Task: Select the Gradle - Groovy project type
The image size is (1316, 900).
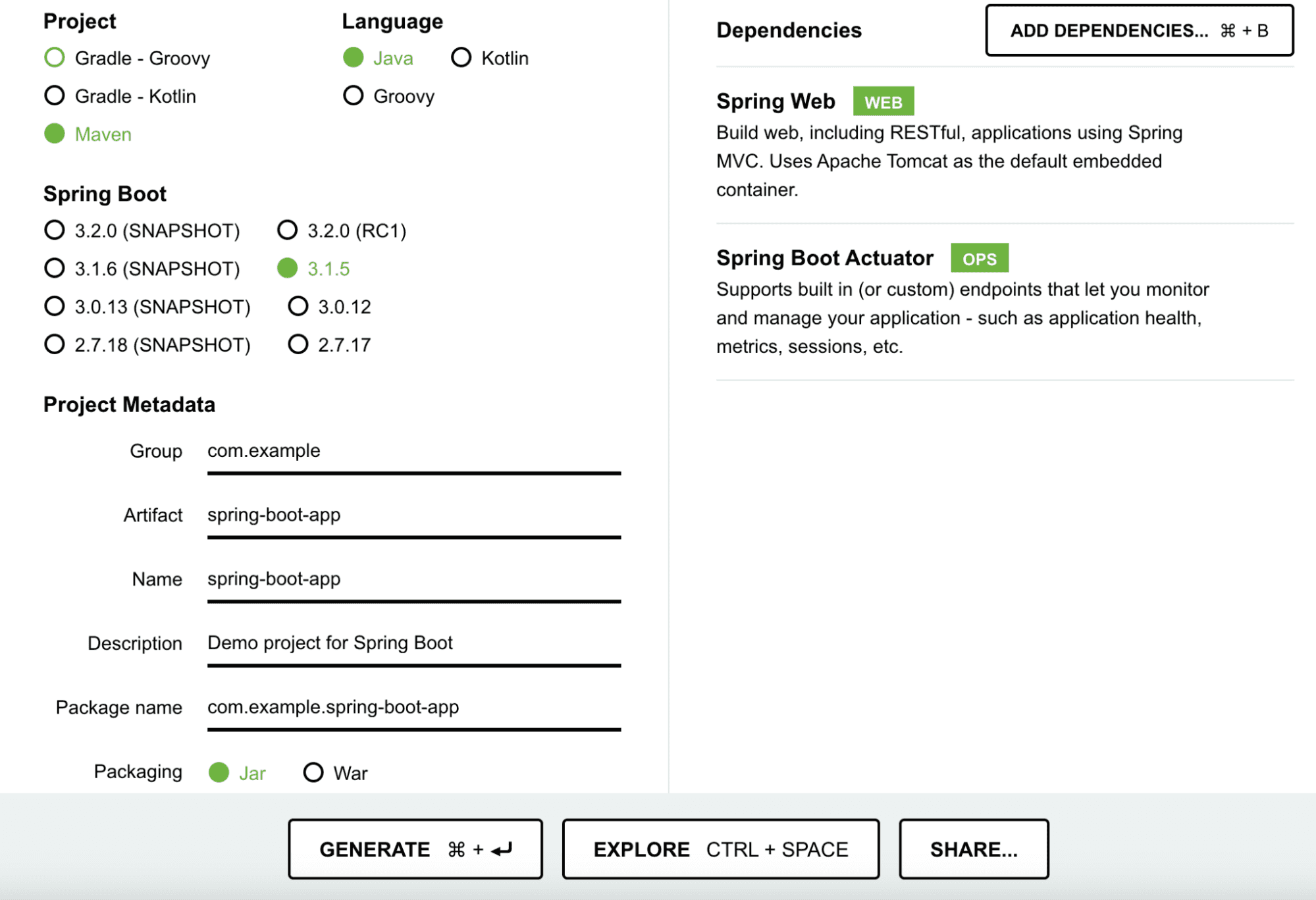Action: coord(55,58)
